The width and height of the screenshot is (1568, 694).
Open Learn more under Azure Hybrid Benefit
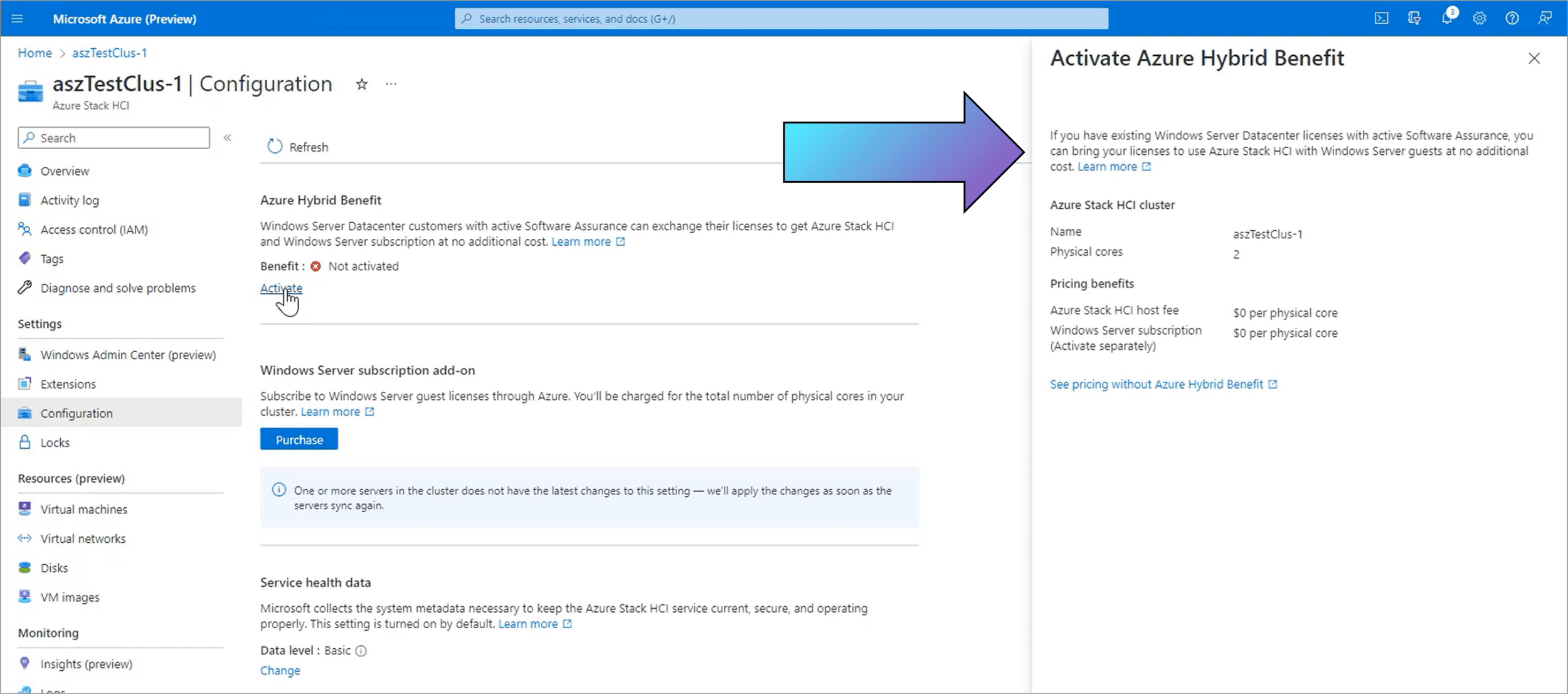pos(588,242)
